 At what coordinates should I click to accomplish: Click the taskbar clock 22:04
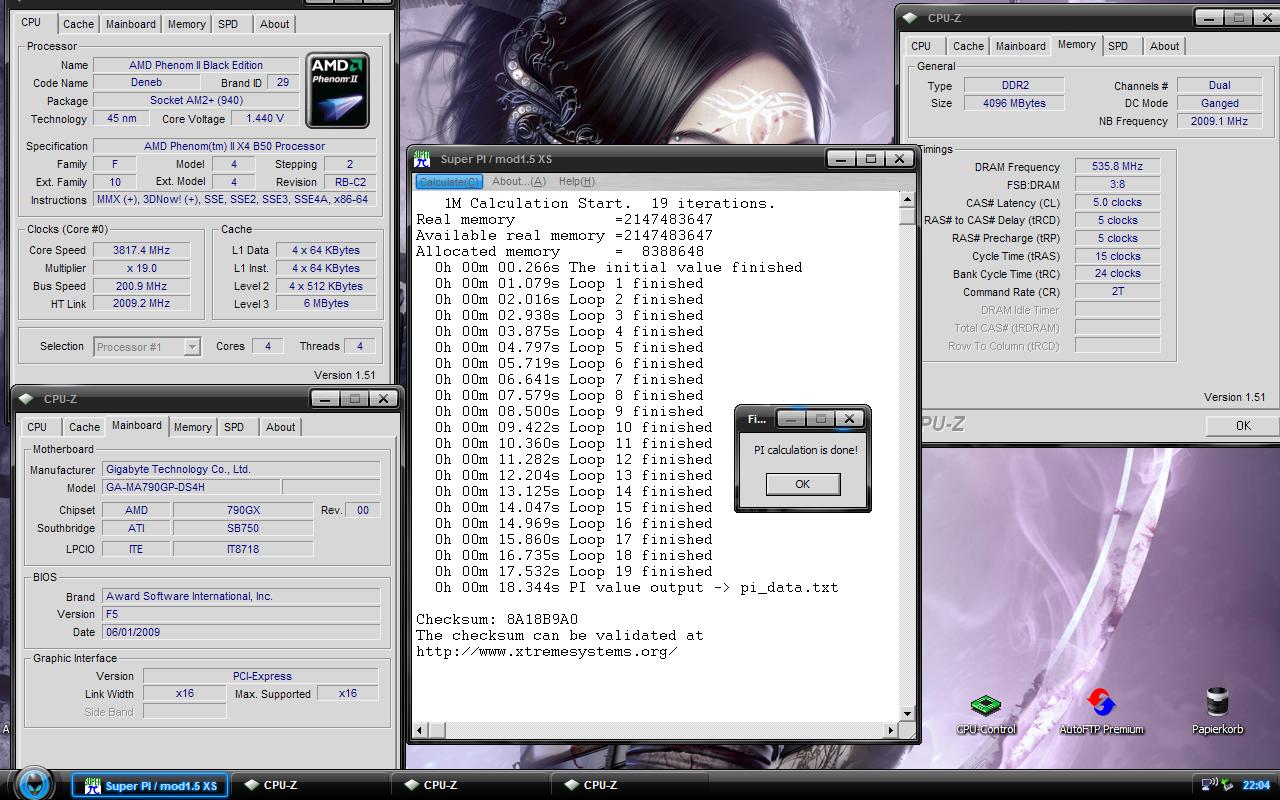(x=1256, y=785)
